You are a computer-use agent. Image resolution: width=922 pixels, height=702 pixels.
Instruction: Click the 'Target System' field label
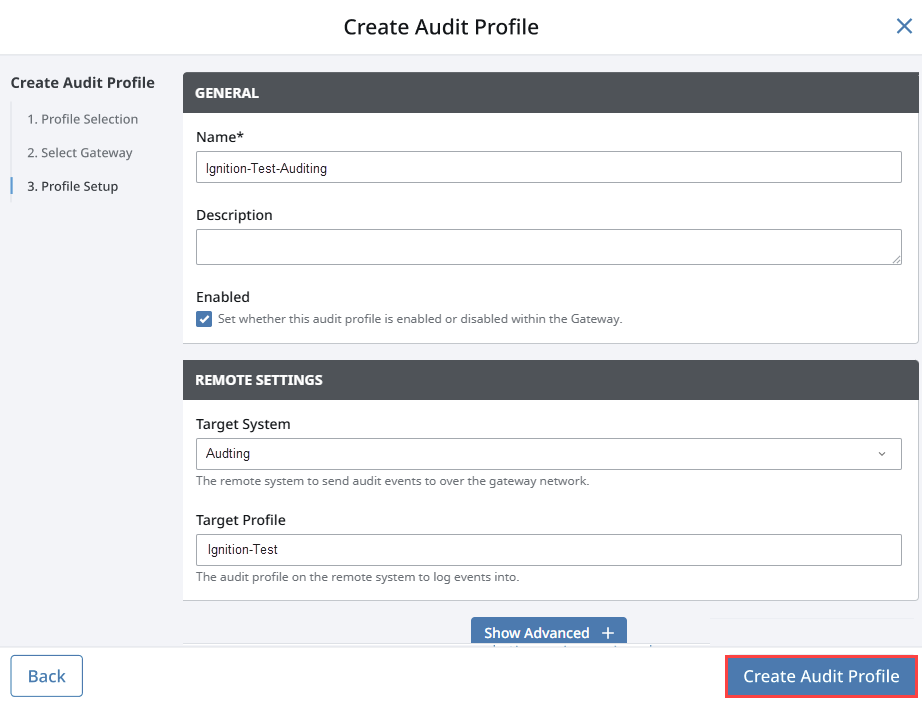pos(243,424)
